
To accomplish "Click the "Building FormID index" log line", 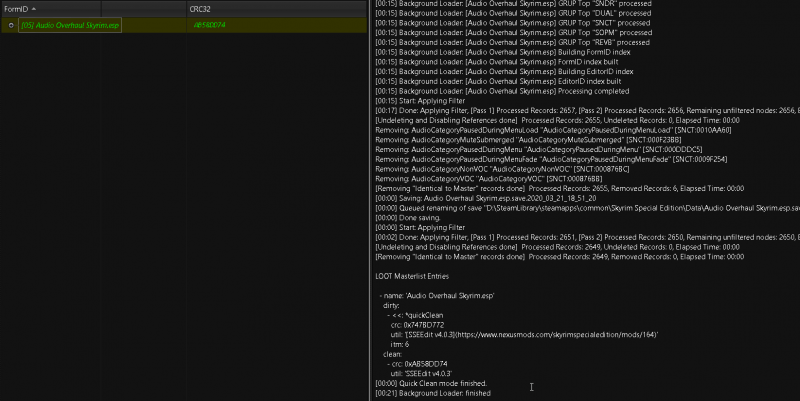I will 503,52.
